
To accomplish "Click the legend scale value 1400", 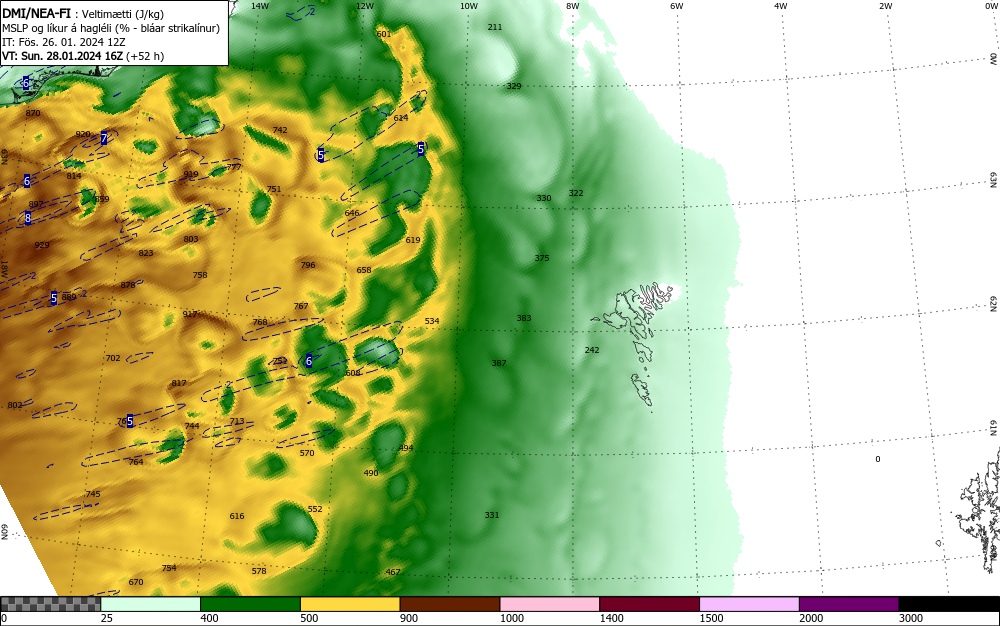I will coord(611,618).
